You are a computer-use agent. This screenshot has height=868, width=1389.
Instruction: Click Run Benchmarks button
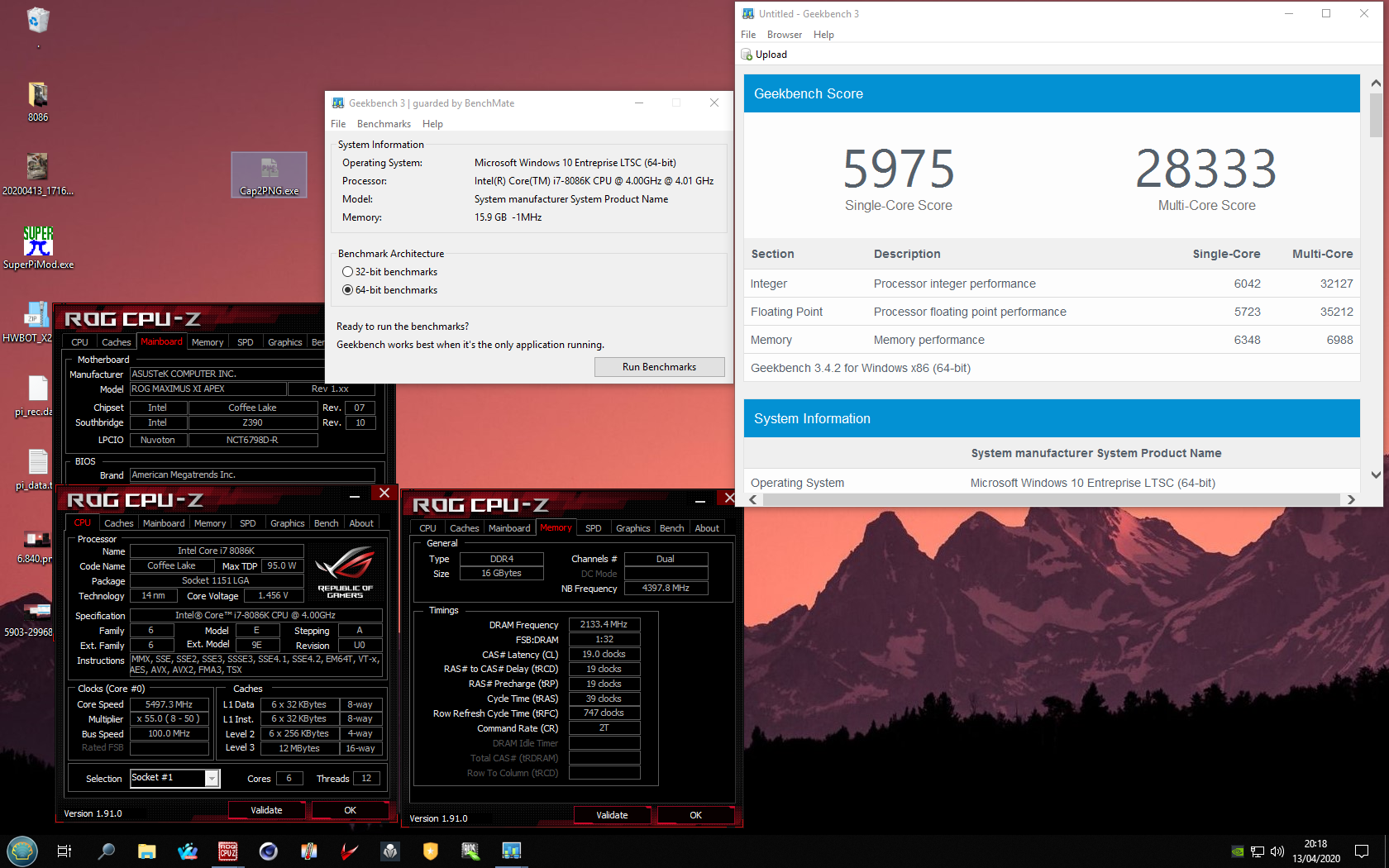pos(659,367)
